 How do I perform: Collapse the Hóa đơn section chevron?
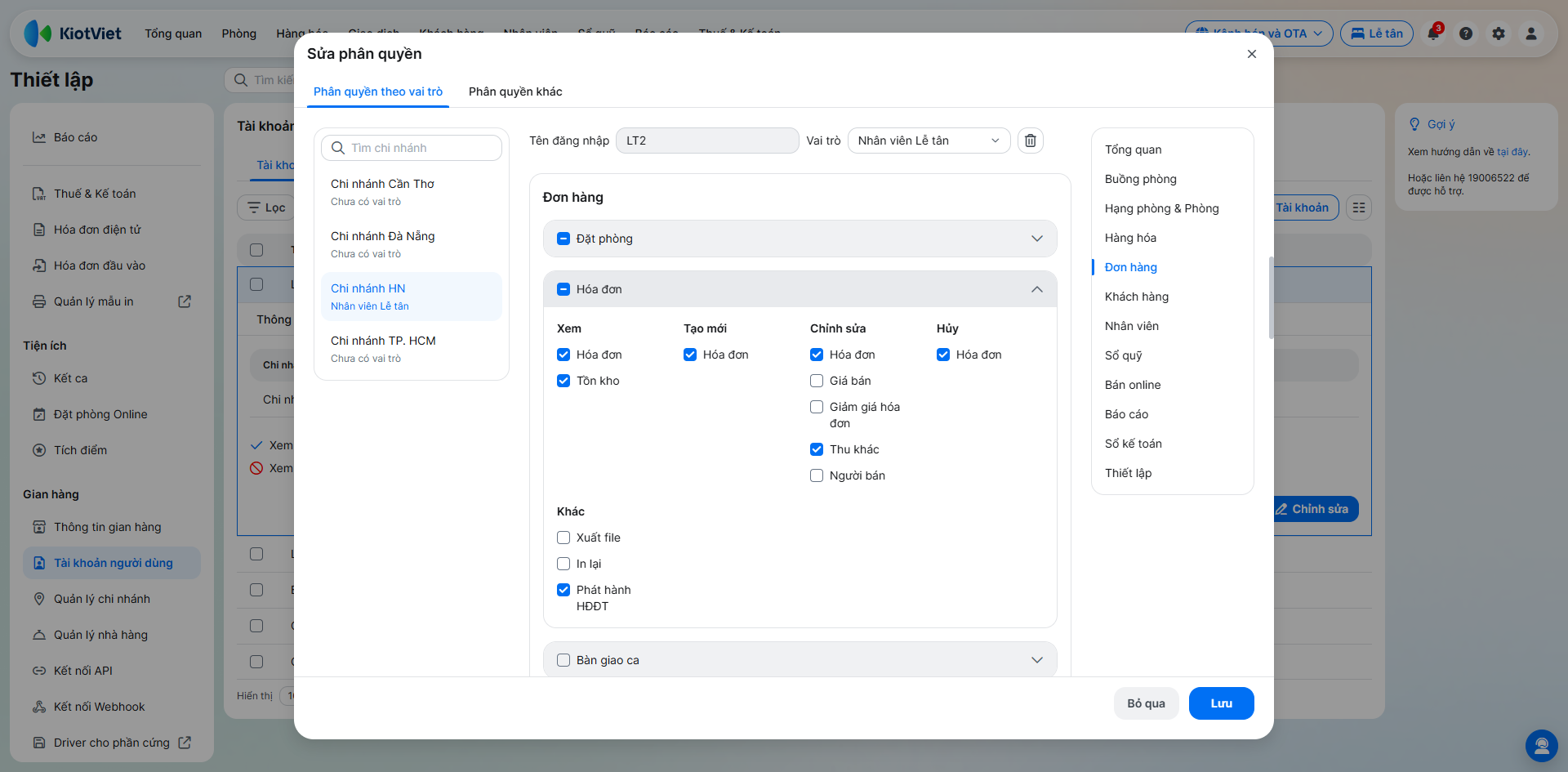coord(1037,289)
